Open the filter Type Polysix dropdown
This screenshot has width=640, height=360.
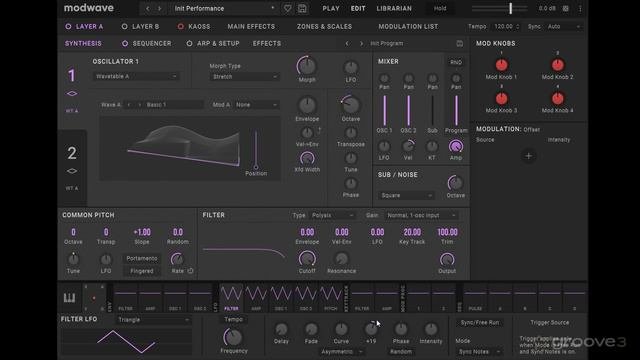coord(333,215)
